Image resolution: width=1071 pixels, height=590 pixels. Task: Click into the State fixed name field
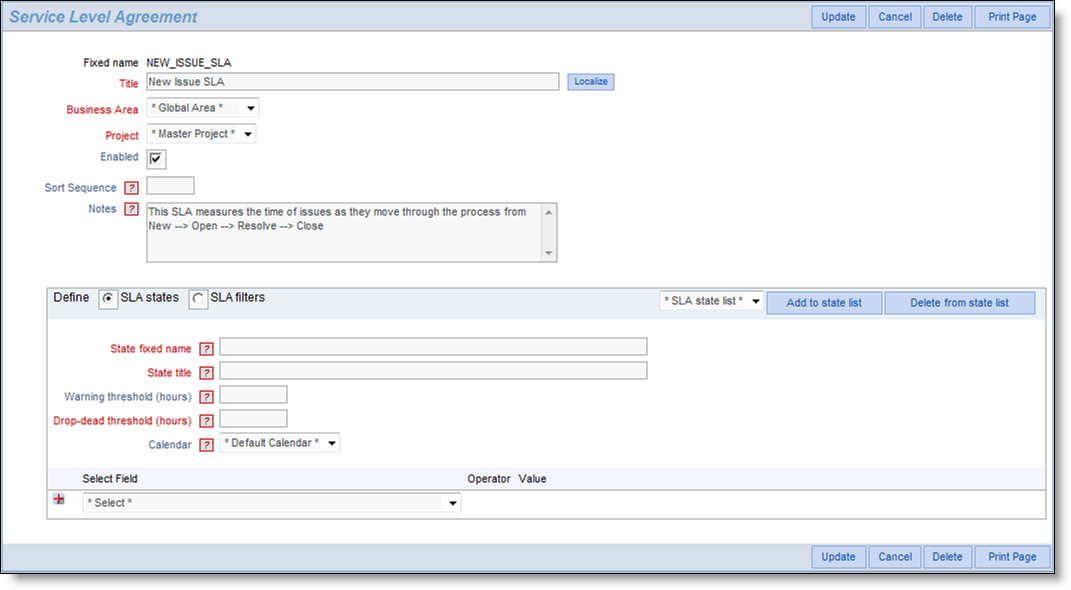pyautogui.click(x=433, y=347)
